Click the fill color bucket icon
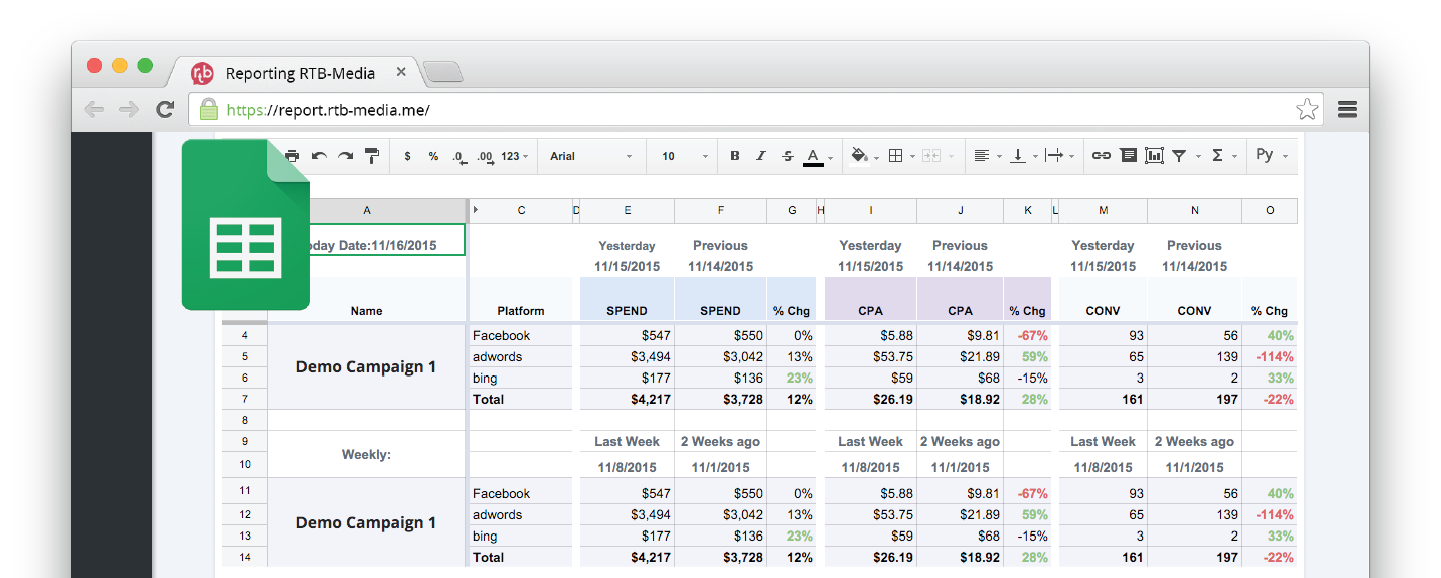1441x578 pixels. point(859,156)
